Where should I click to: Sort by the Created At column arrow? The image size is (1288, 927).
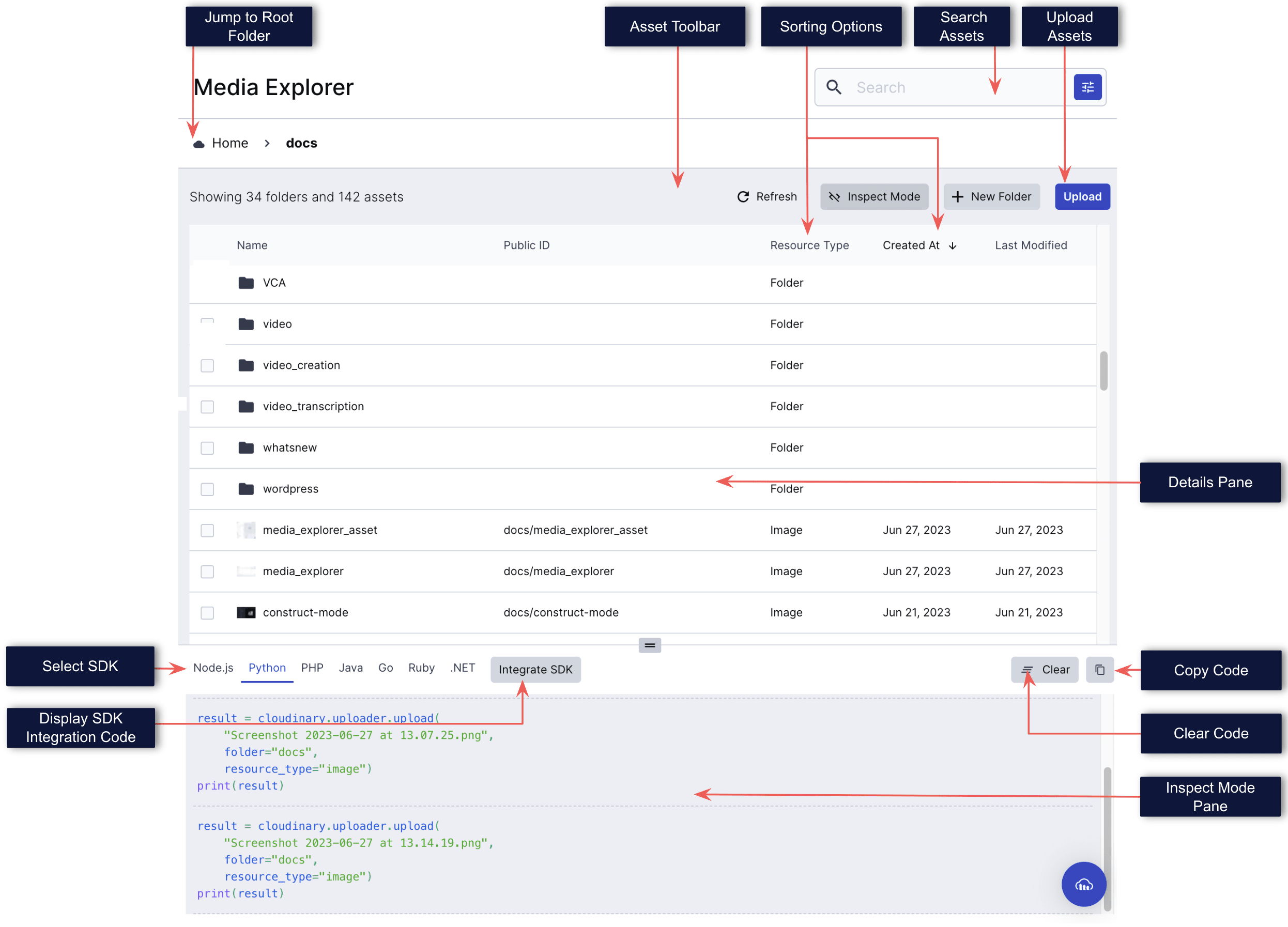point(953,246)
